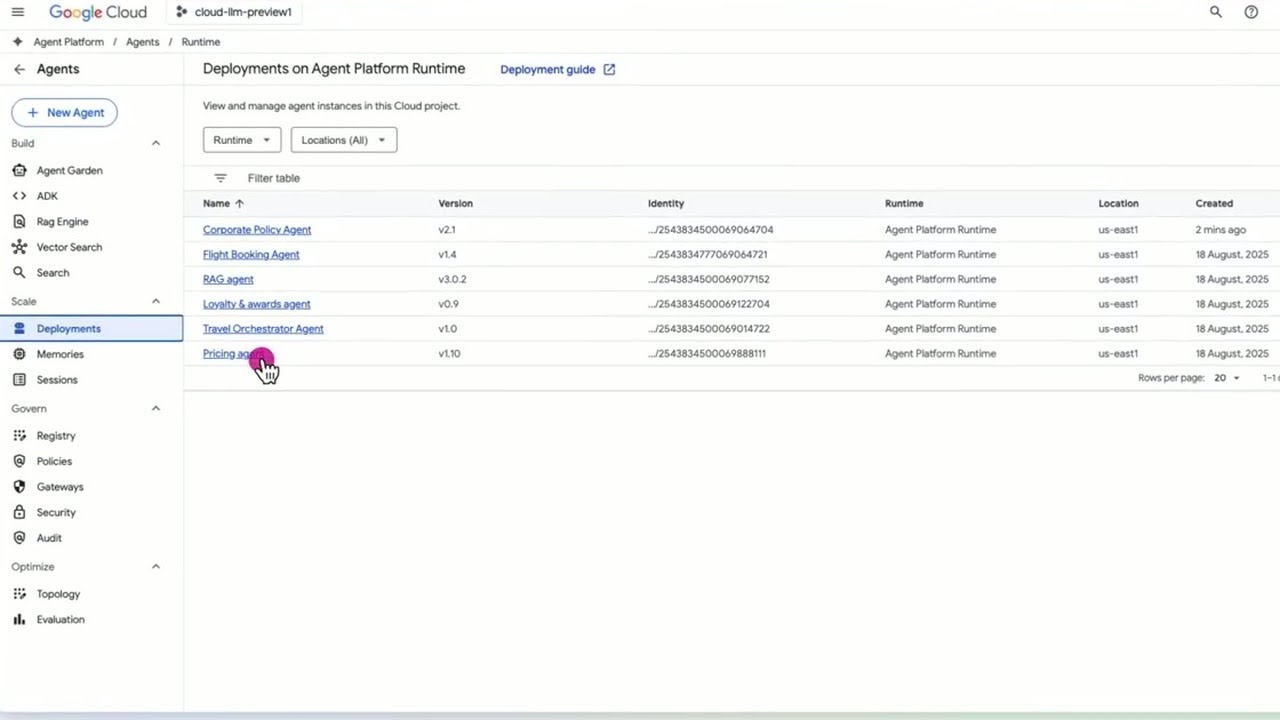Open the RAG agent link
This screenshot has height=720, width=1280.
228,279
